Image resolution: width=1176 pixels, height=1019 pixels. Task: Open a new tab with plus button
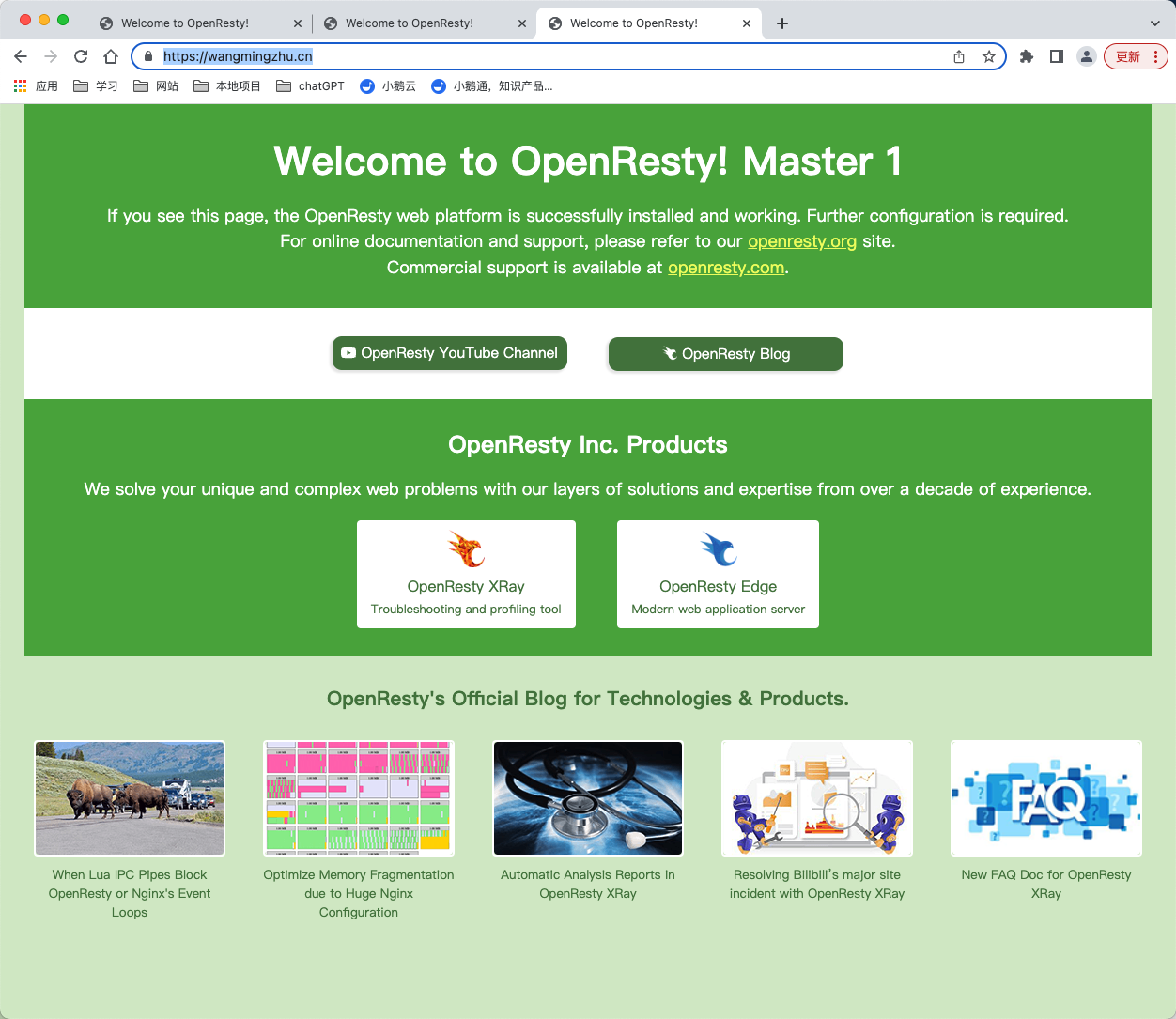782,23
